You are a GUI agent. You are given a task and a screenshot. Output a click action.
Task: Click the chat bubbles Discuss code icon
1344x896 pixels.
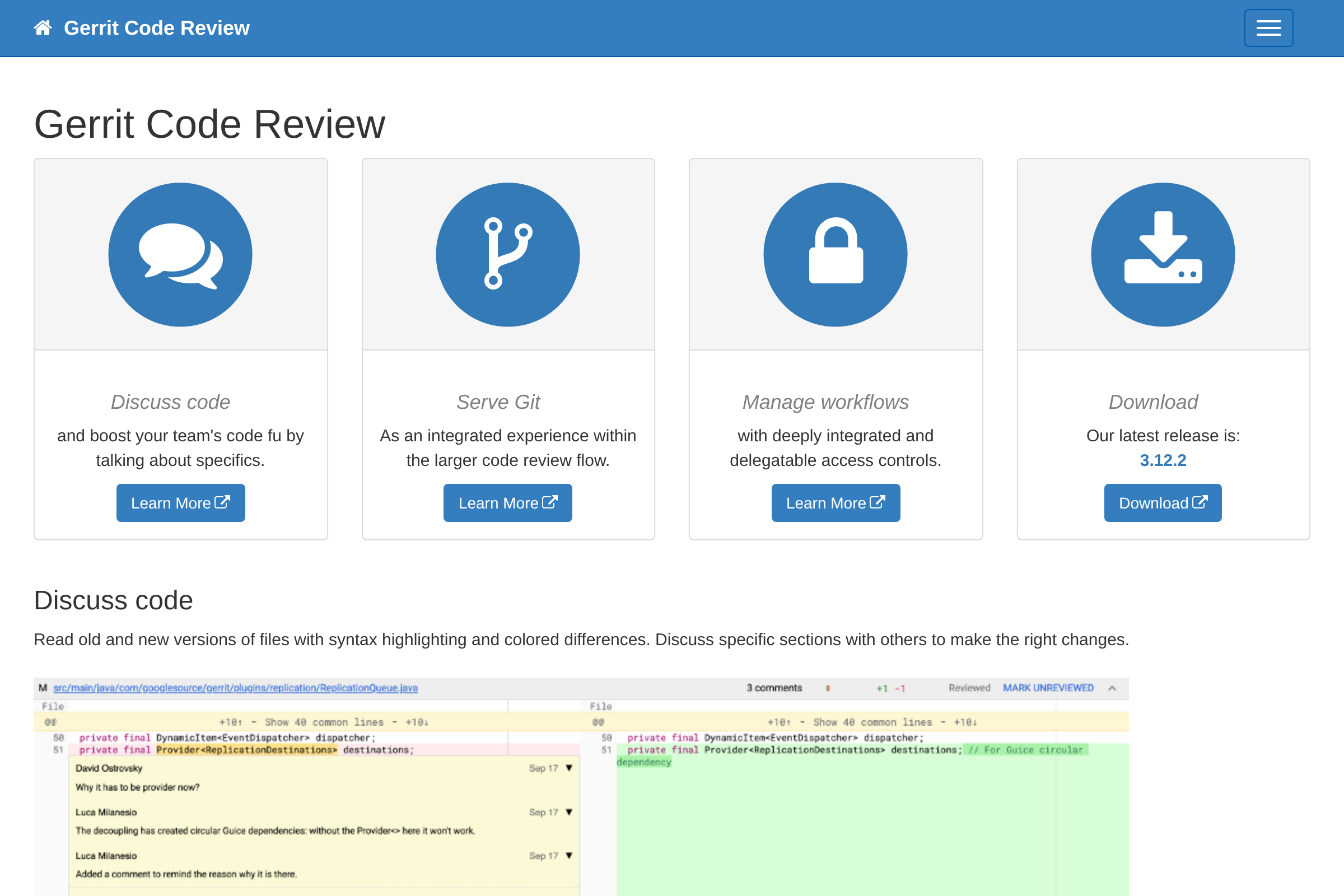pyautogui.click(x=180, y=255)
